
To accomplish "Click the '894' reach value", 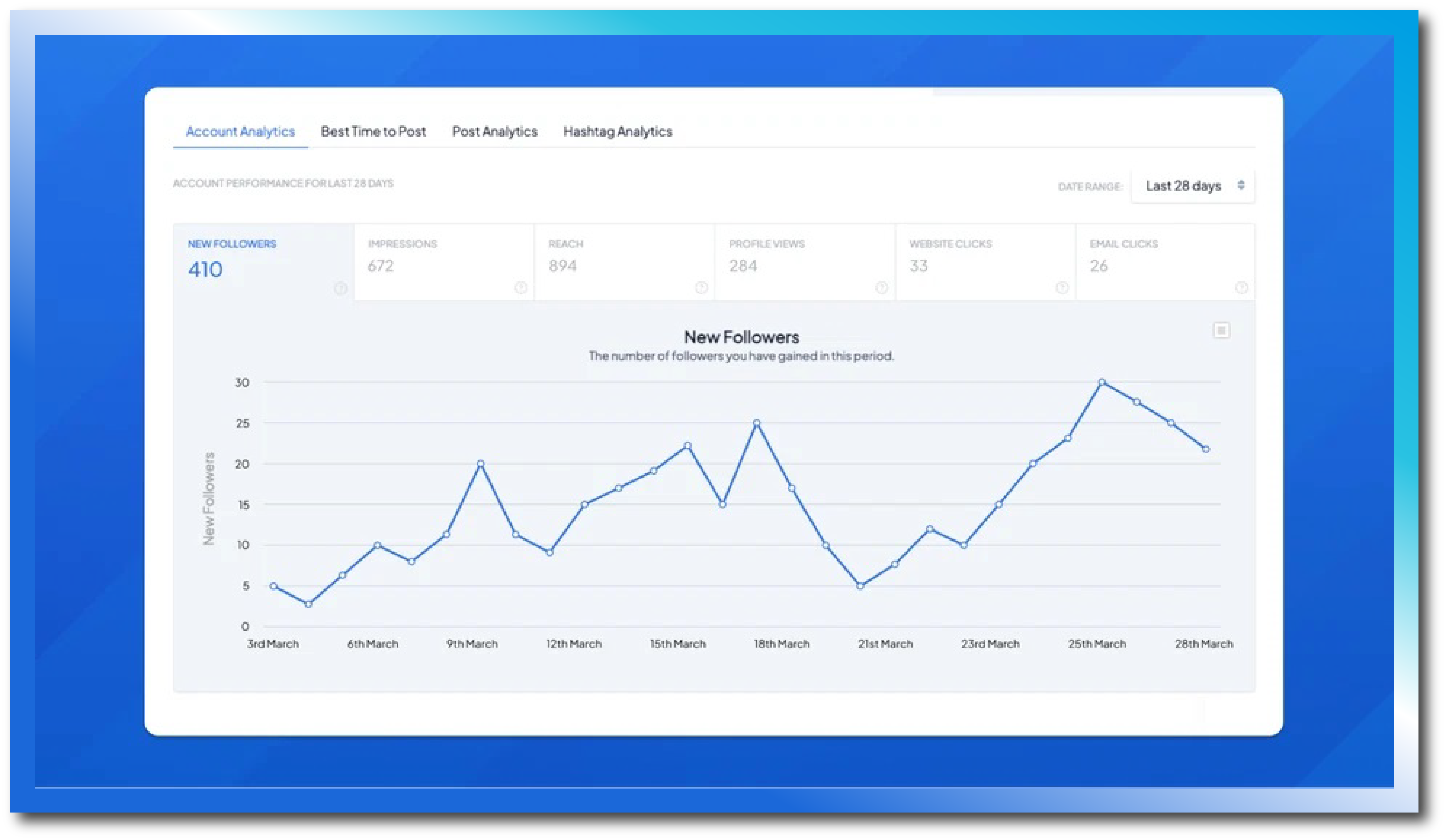I will [x=562, y=266].
